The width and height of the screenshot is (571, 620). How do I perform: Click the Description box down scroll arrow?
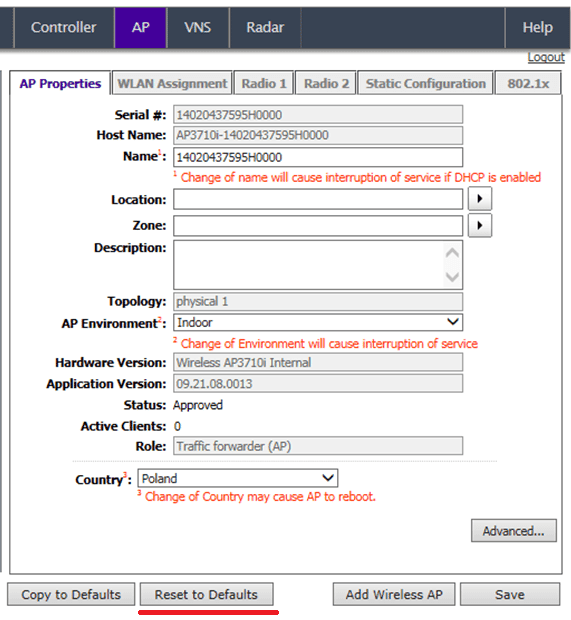point(452,276)
